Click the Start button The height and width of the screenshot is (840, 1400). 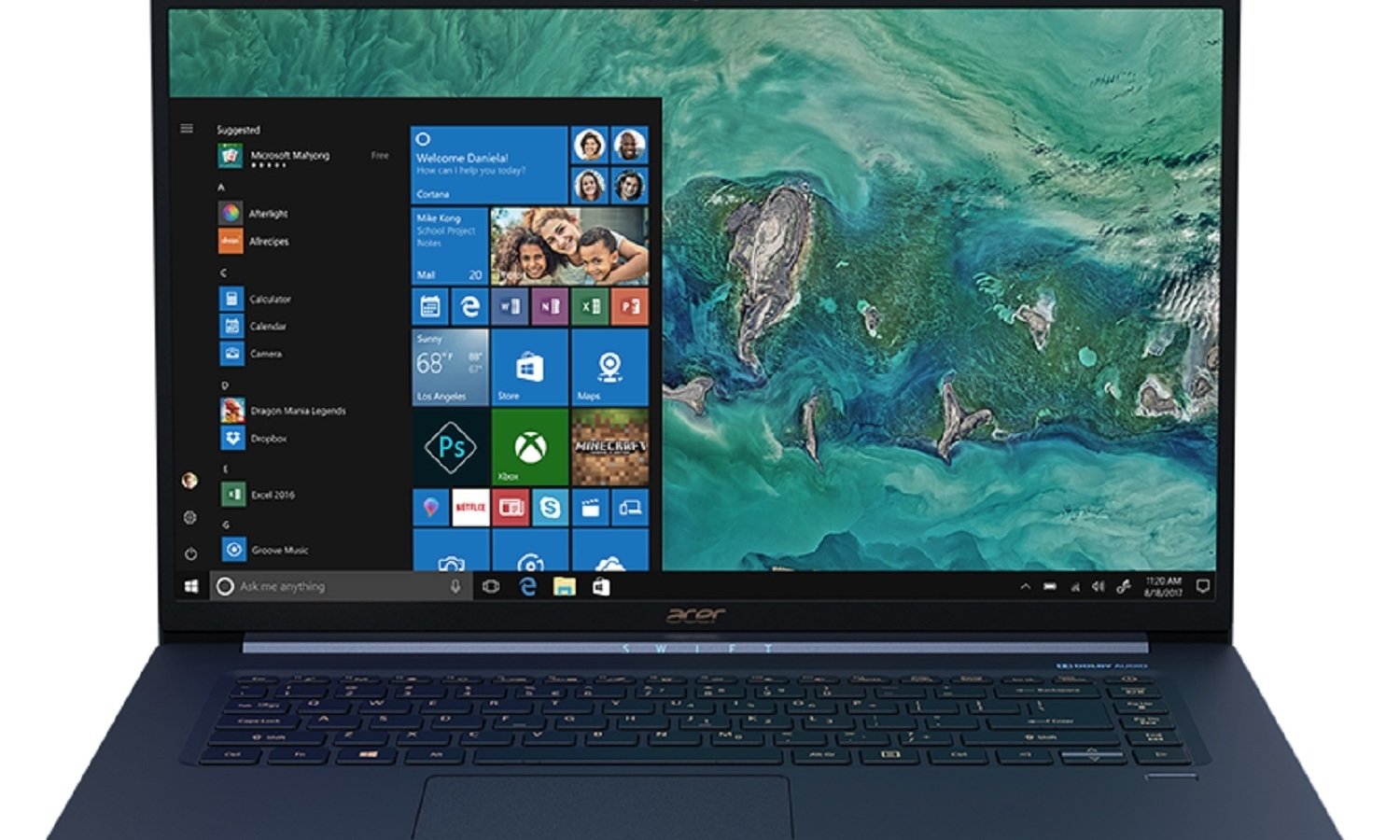pyautogui.click(x=192, y=586)
